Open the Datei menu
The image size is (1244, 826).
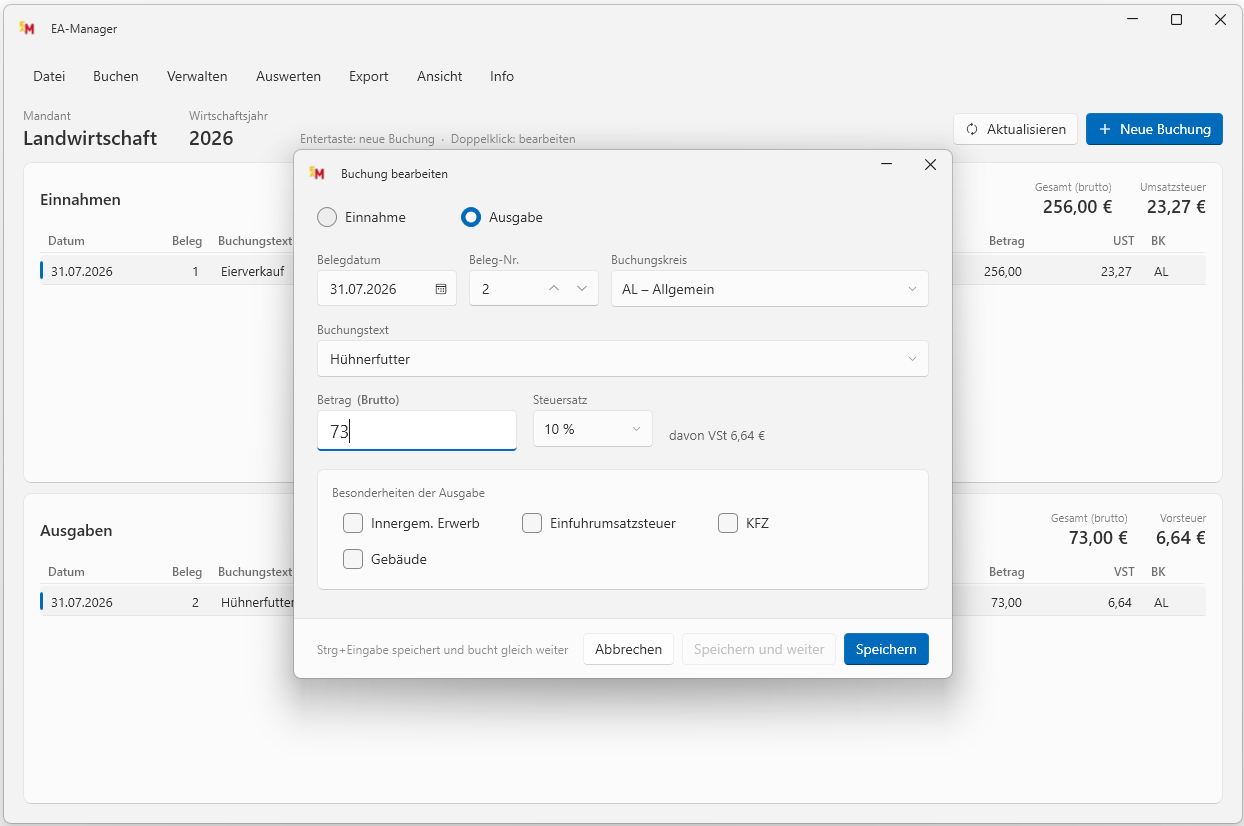point(49,76)
